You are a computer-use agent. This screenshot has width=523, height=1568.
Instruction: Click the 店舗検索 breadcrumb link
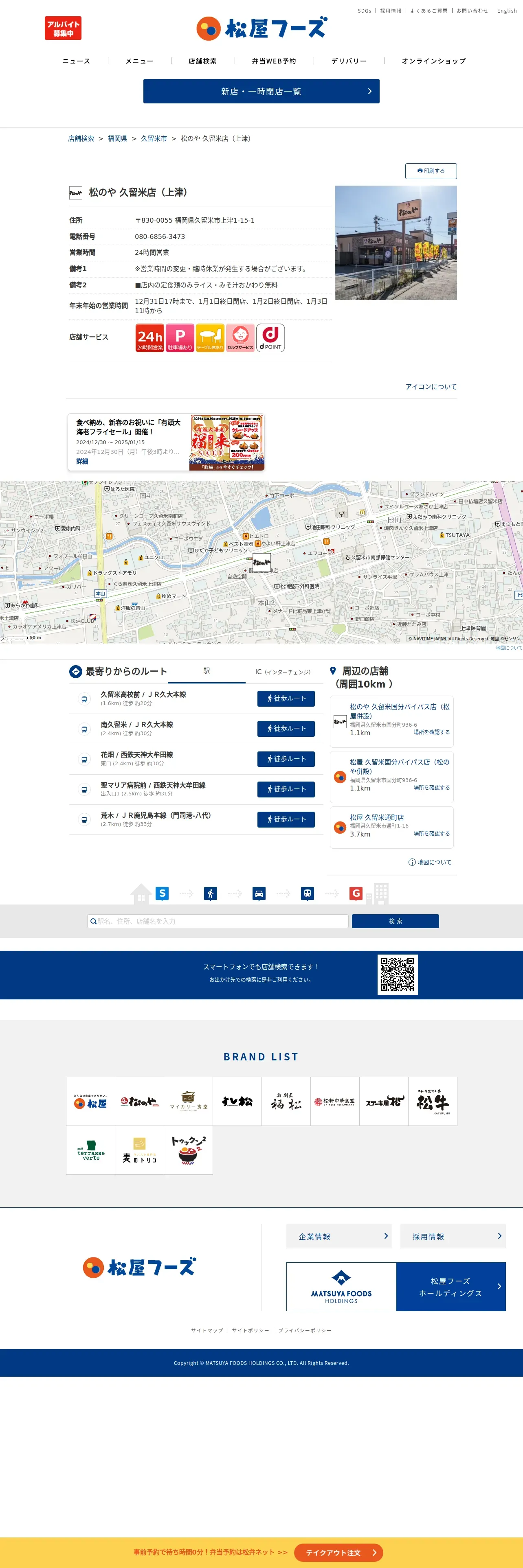81,139
